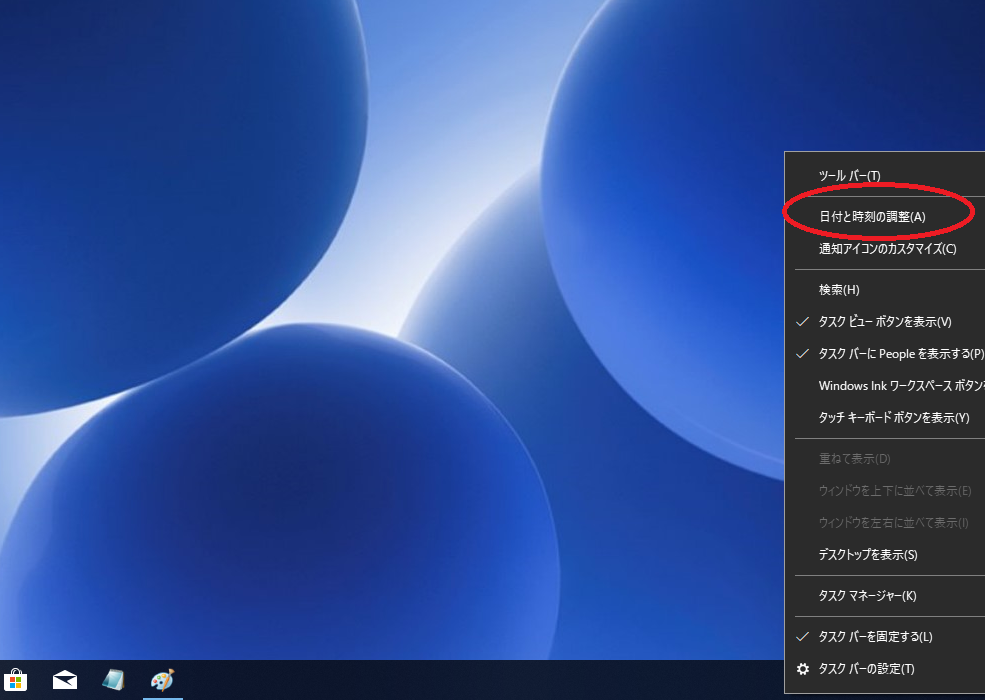Open タスク マネージャー(K)
Viewport: 985px width, 700px height.
(x=867, y=596)
